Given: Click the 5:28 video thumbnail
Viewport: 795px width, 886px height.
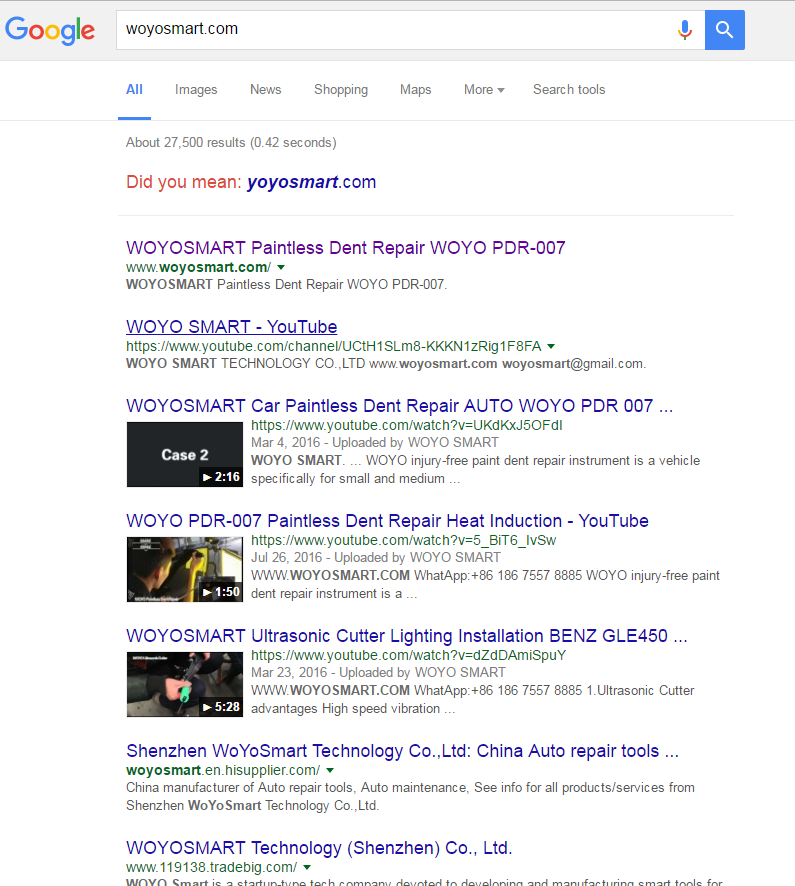Looking at the screenshot, I should [185, 684].
